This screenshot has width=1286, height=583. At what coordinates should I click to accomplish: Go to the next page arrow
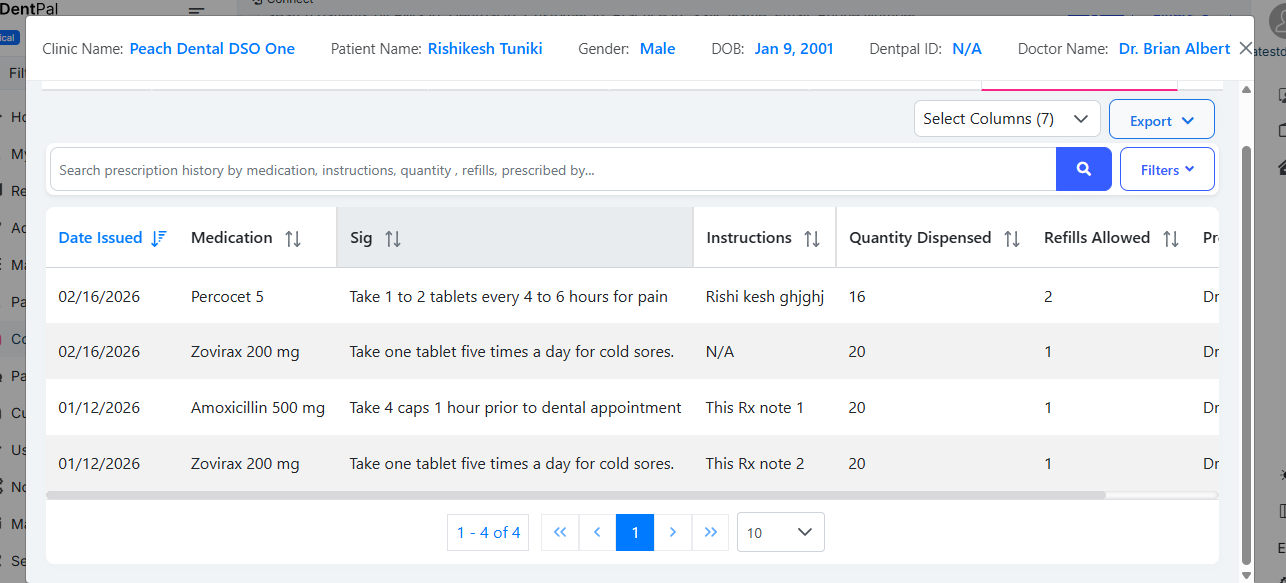point(673,532)
